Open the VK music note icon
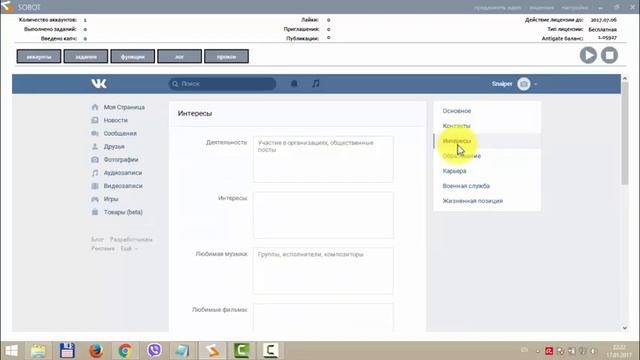The width and height of the screenshot is (640, 360). tap(316, 84)
